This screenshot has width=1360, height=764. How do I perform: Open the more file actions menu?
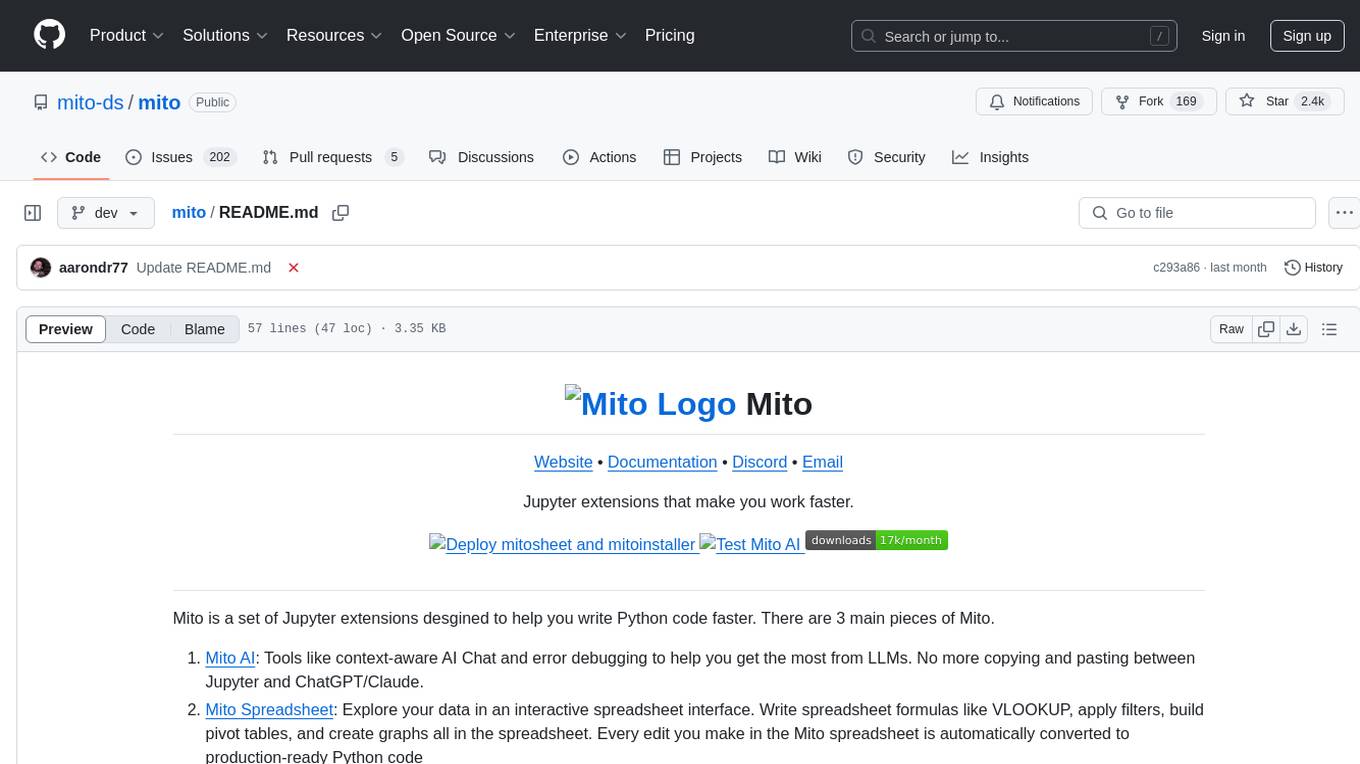1345,213
